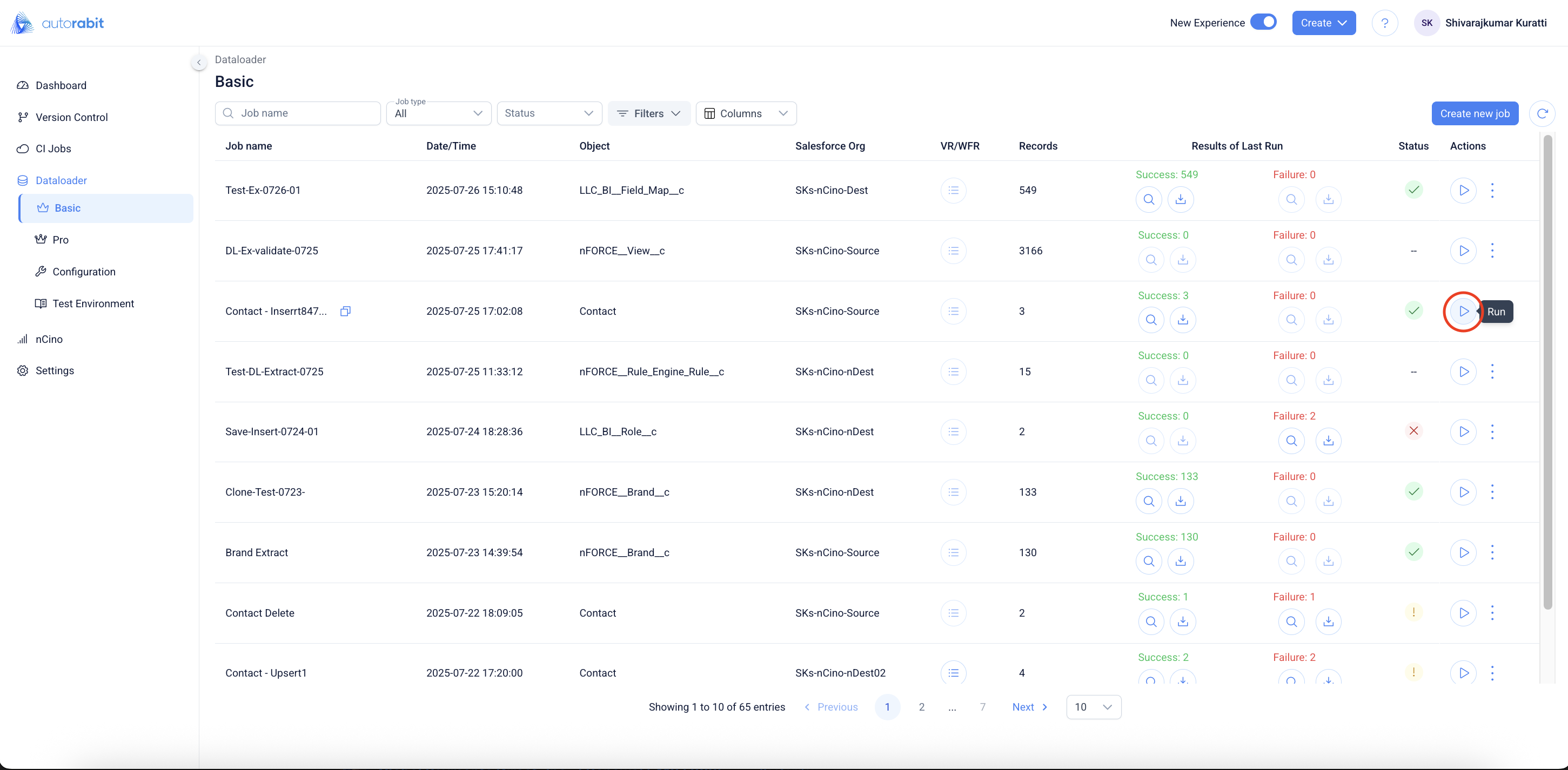Collapse the left sidebar panel
This screenshot has width=1568, height=770.
click(198, 62)
